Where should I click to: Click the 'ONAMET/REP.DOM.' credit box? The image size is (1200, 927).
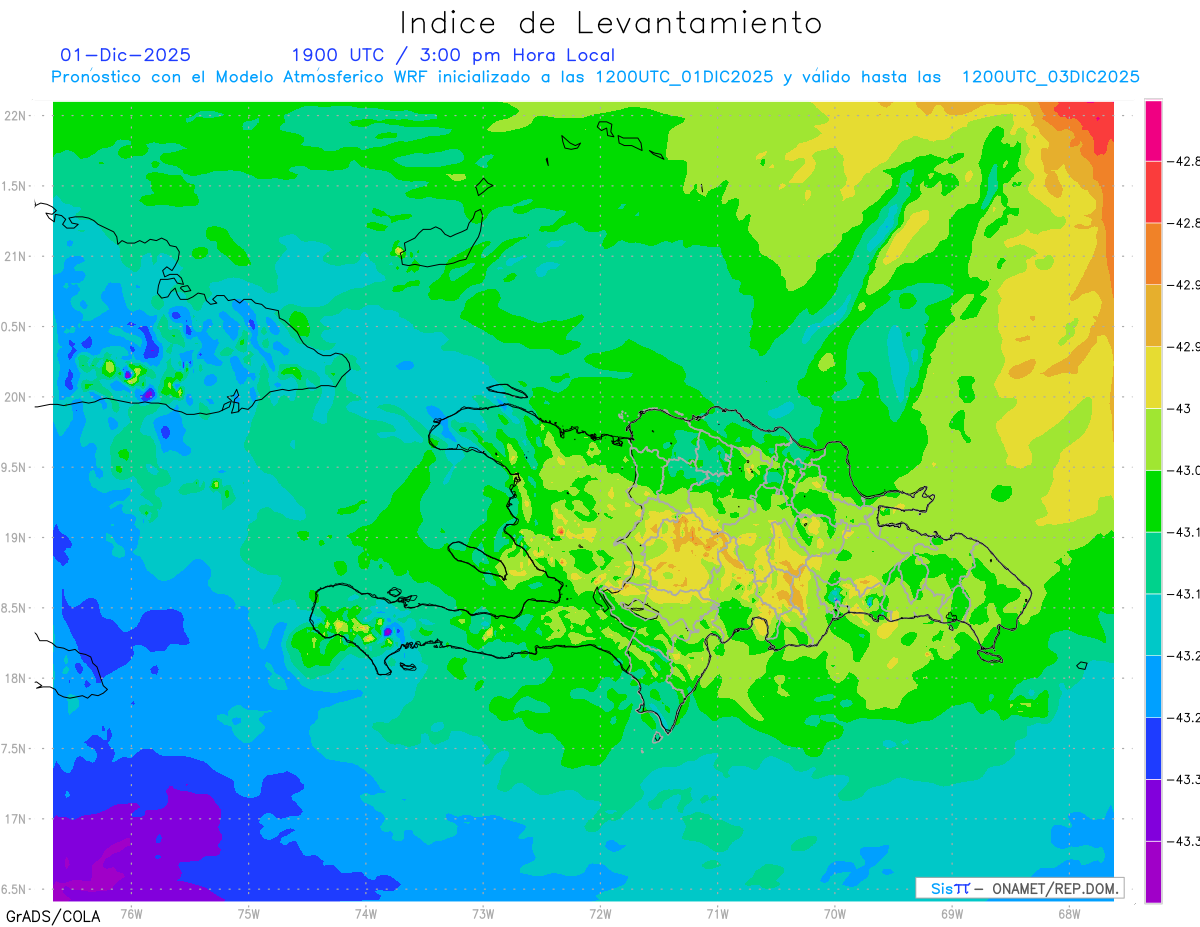[1019, 888]
